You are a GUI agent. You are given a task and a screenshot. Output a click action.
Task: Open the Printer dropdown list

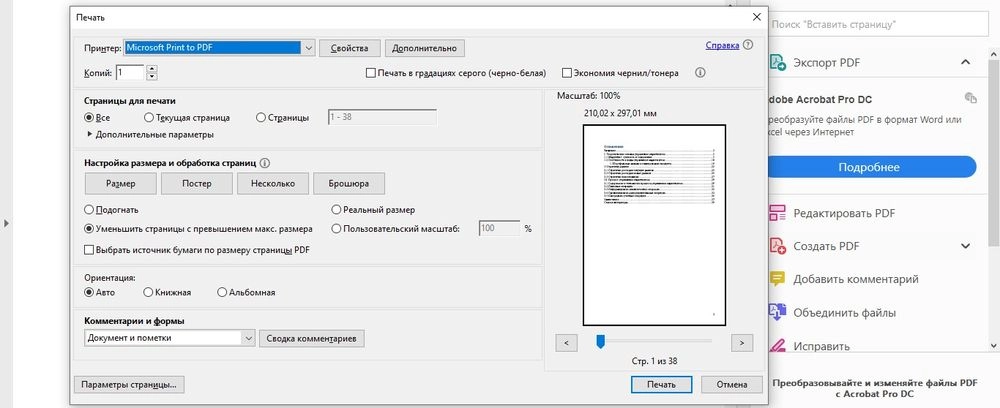pyautogui.click(x=308, y=48)
